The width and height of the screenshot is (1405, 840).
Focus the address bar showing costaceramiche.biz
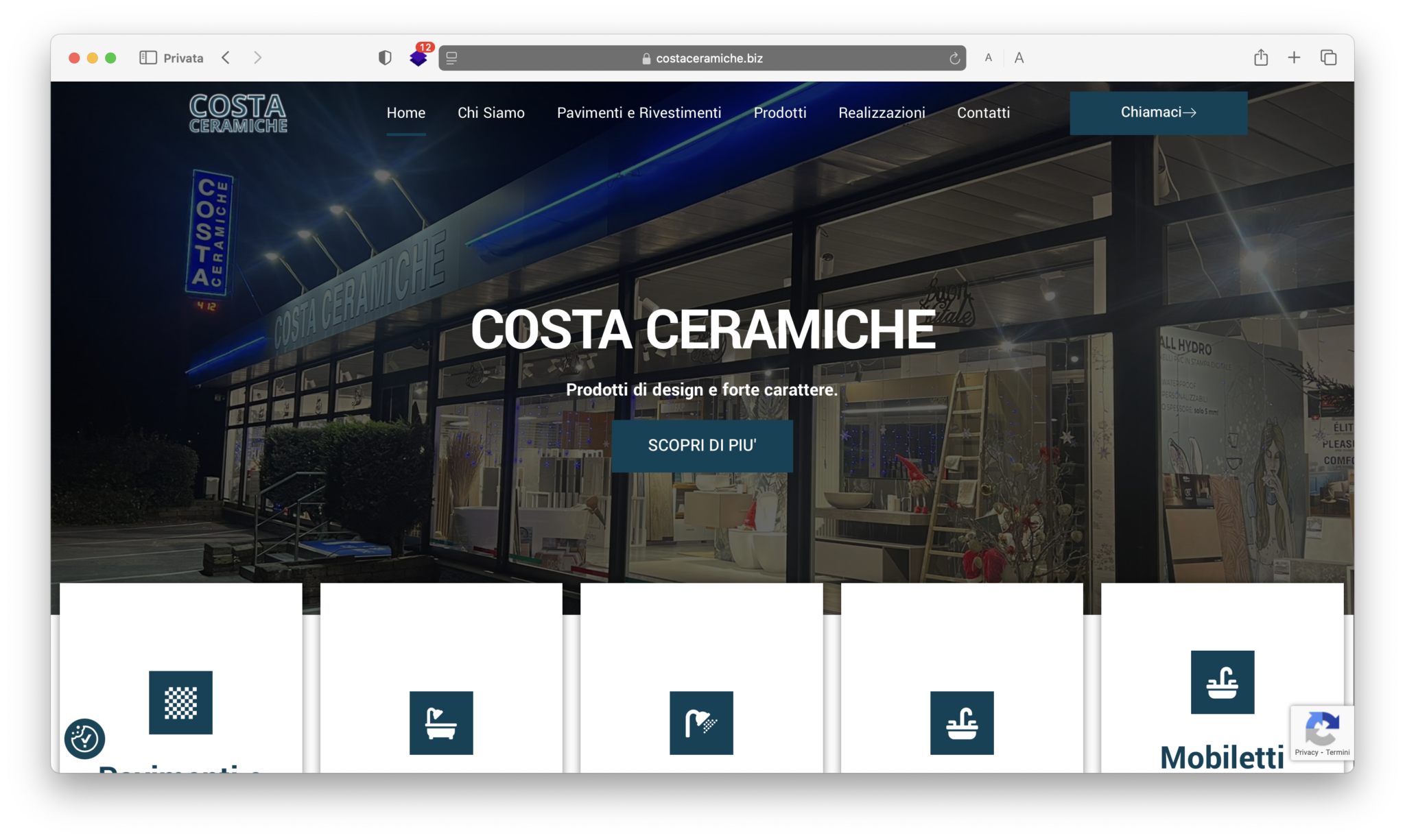pos(702,58)
